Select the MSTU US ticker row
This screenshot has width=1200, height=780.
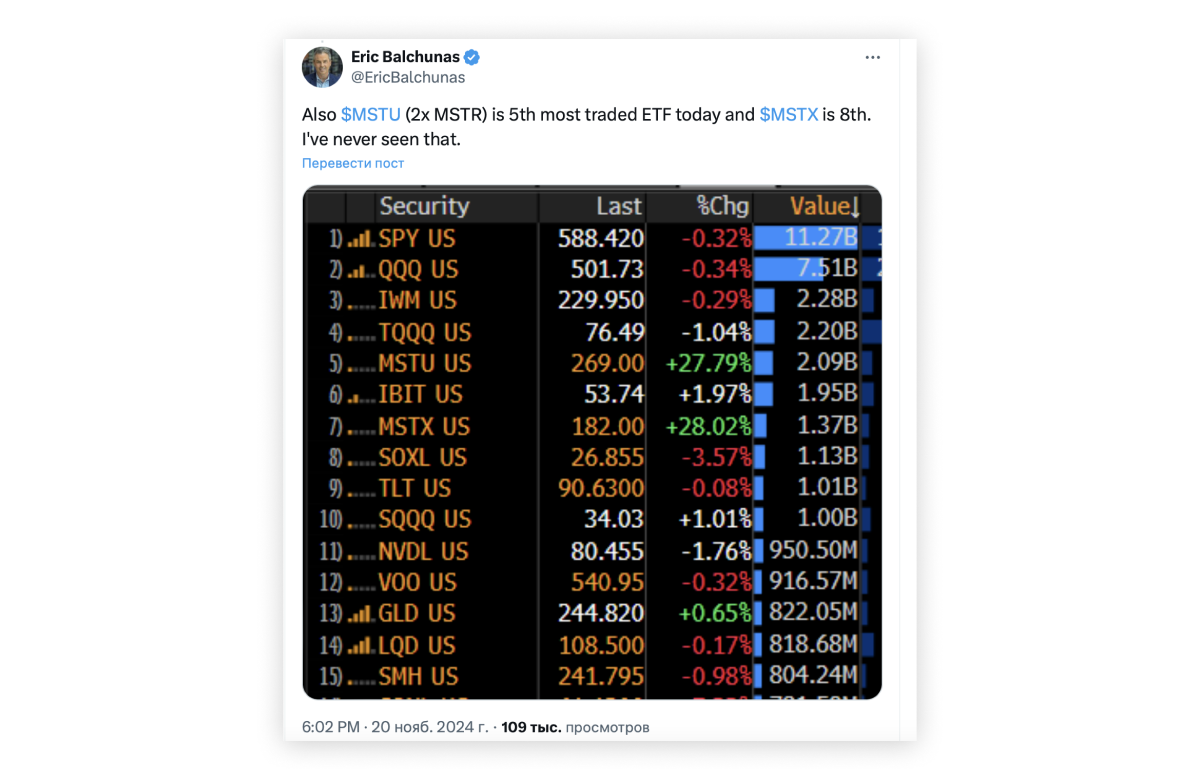click(x=424, y=363)
